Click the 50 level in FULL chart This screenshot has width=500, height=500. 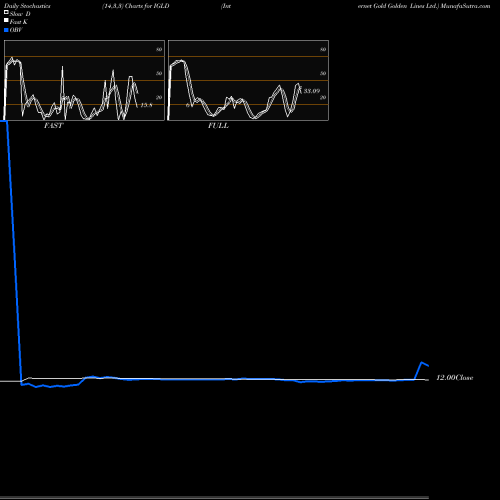(x=323, y=73)
